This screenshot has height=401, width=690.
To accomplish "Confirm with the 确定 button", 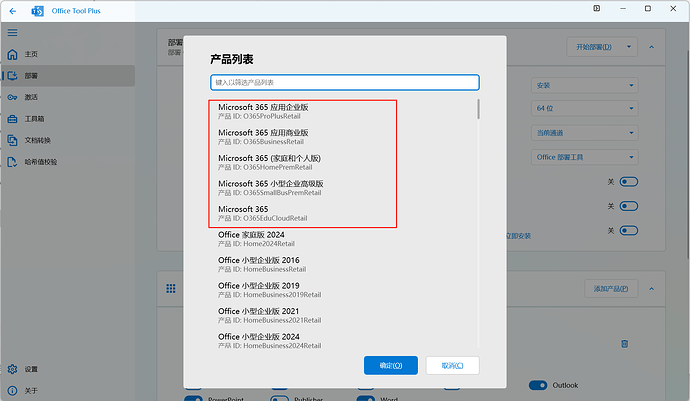I will (x=391, y=365).
